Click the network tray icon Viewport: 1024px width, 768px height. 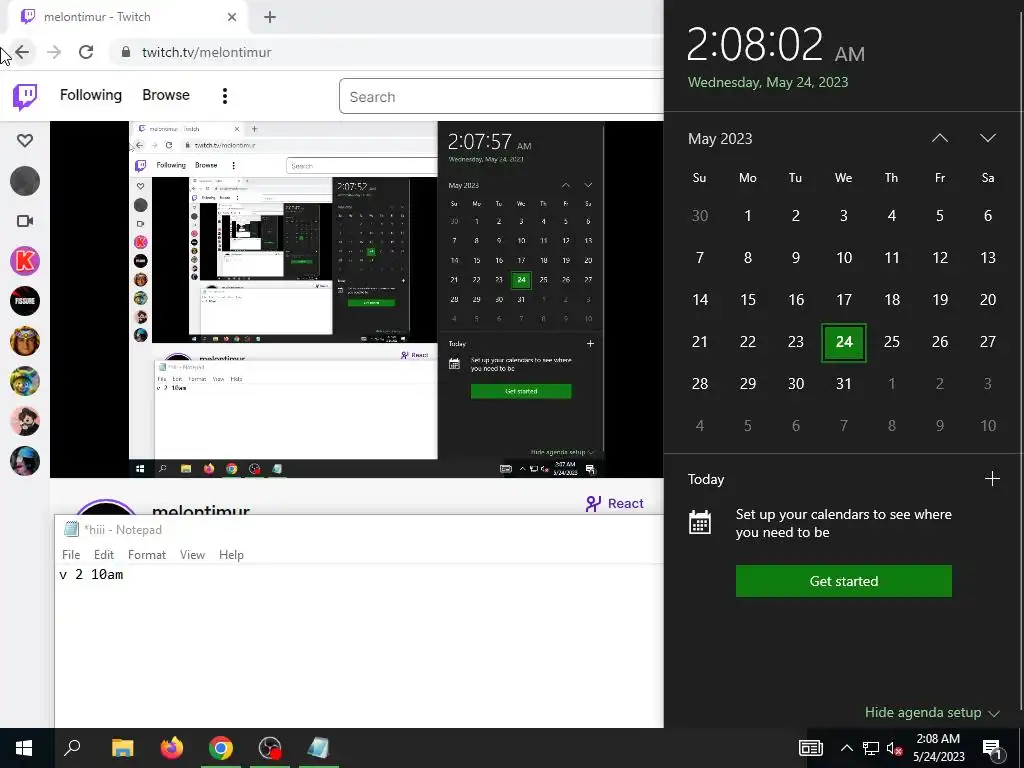pos(871,748)
